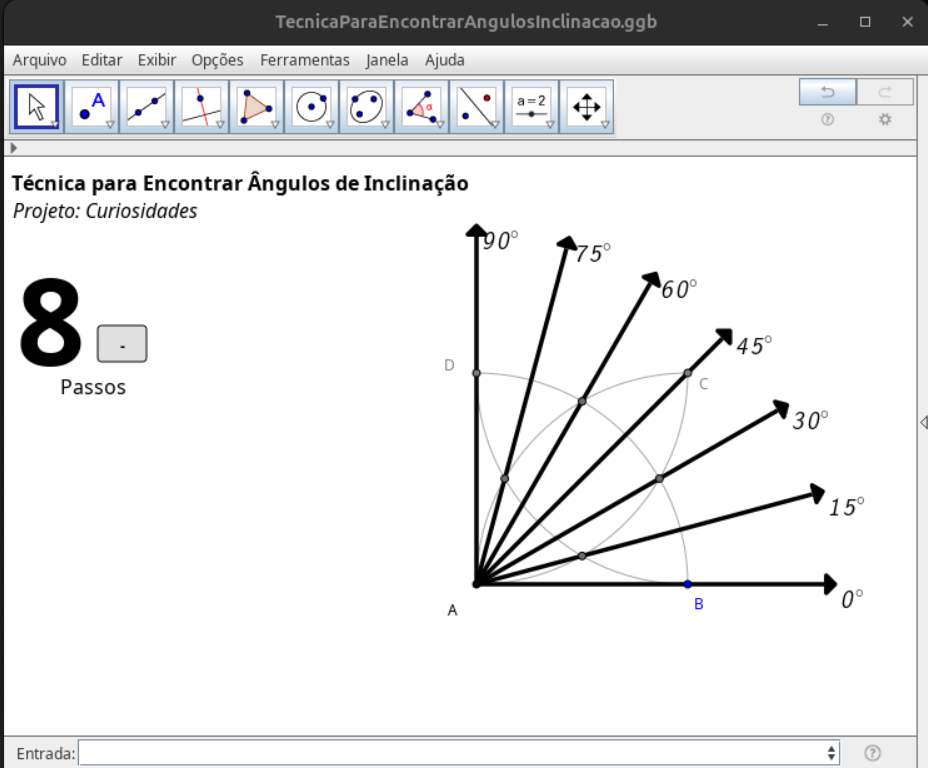928x768 pixels.
Task: Select the Ellipse conic tool
Action: coord(367,106)
